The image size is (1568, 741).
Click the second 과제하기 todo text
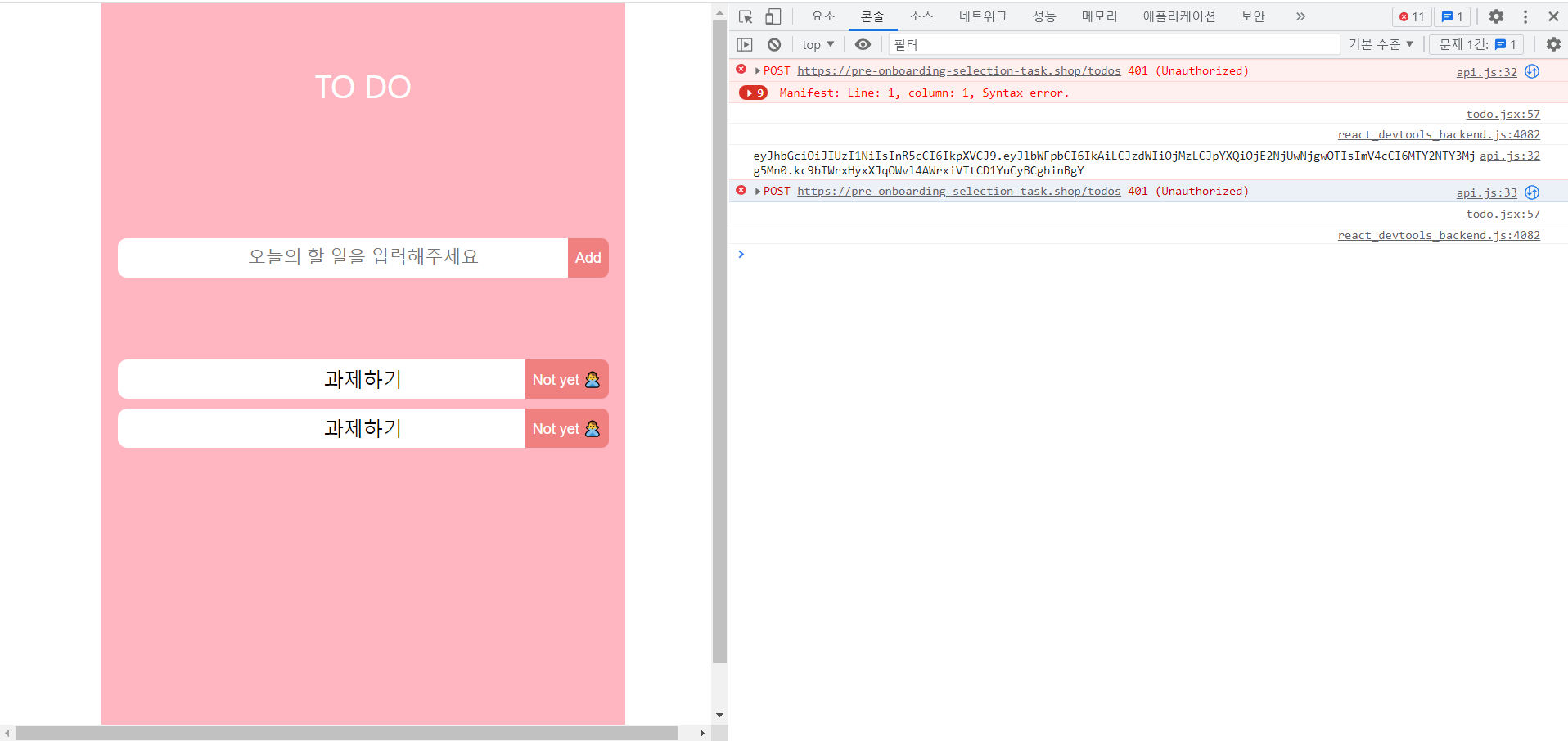[363, 428]
